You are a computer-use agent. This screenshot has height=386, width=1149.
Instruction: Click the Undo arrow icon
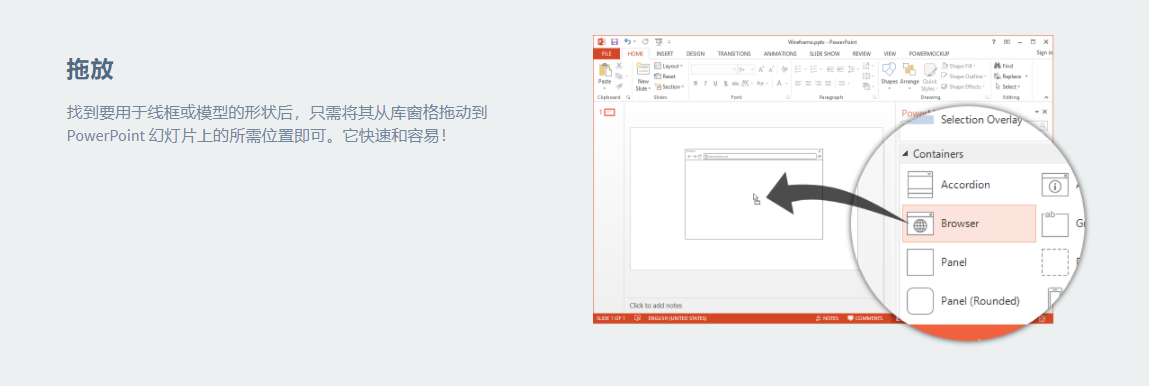click(x=627, y=42)
